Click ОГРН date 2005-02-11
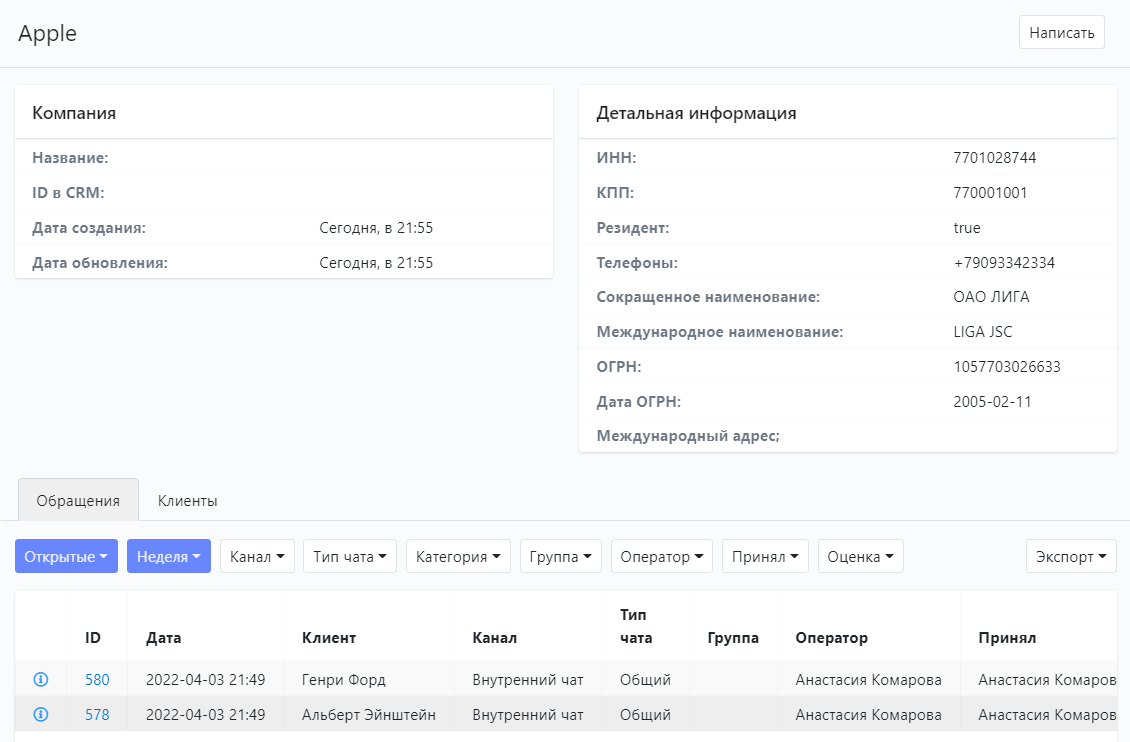The height and width of the screenshot is (742, 1130). [x=992, y=401]
